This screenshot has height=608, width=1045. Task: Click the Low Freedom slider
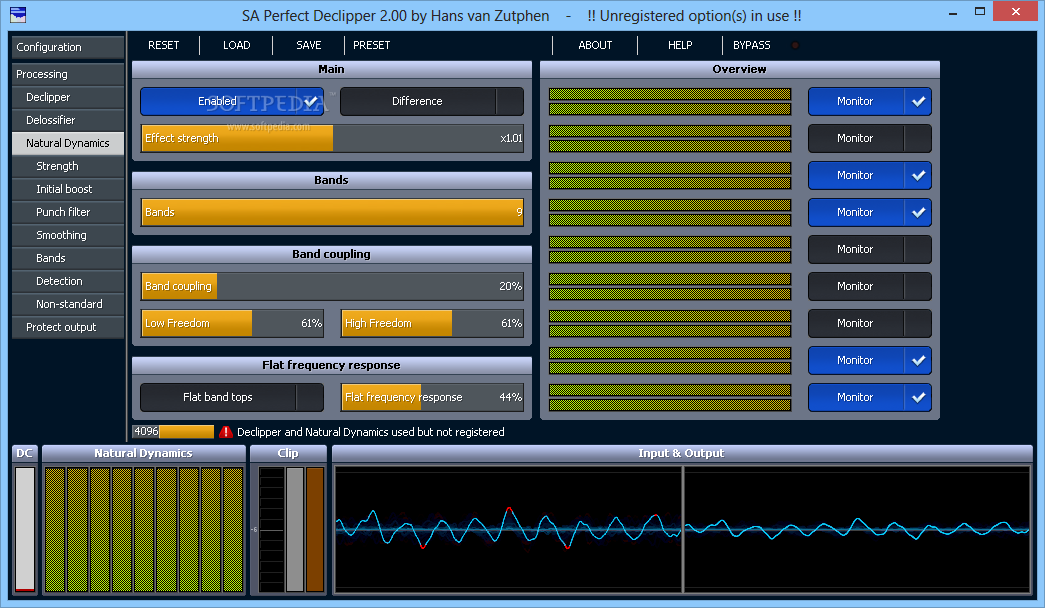232,323
